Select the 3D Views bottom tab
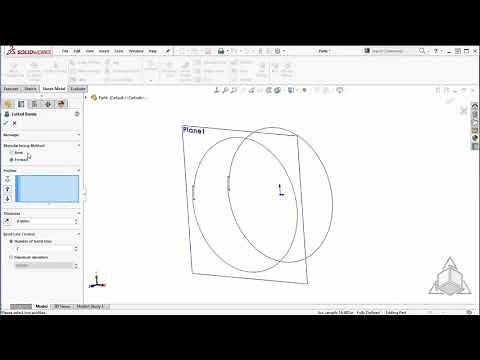Screen dimensions: 480x360 [62, 306]
